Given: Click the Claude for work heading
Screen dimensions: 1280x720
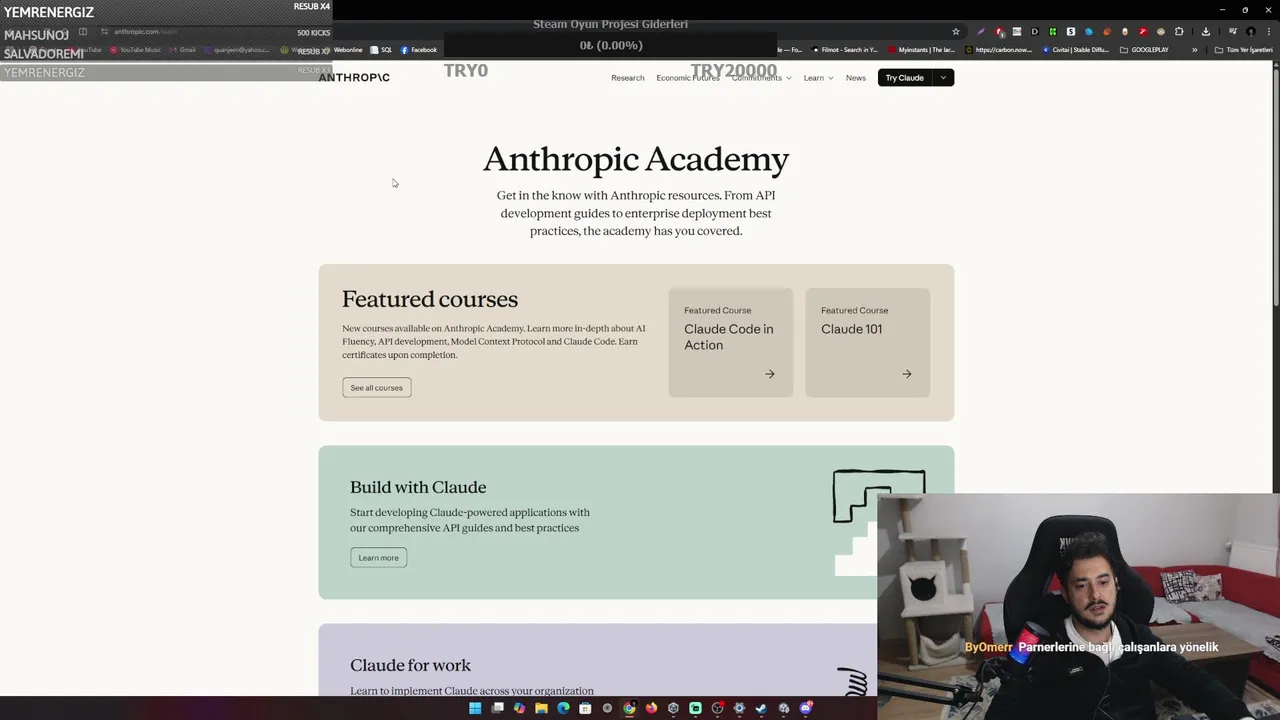Looking at the screenshot, I should tap(410, 665).
